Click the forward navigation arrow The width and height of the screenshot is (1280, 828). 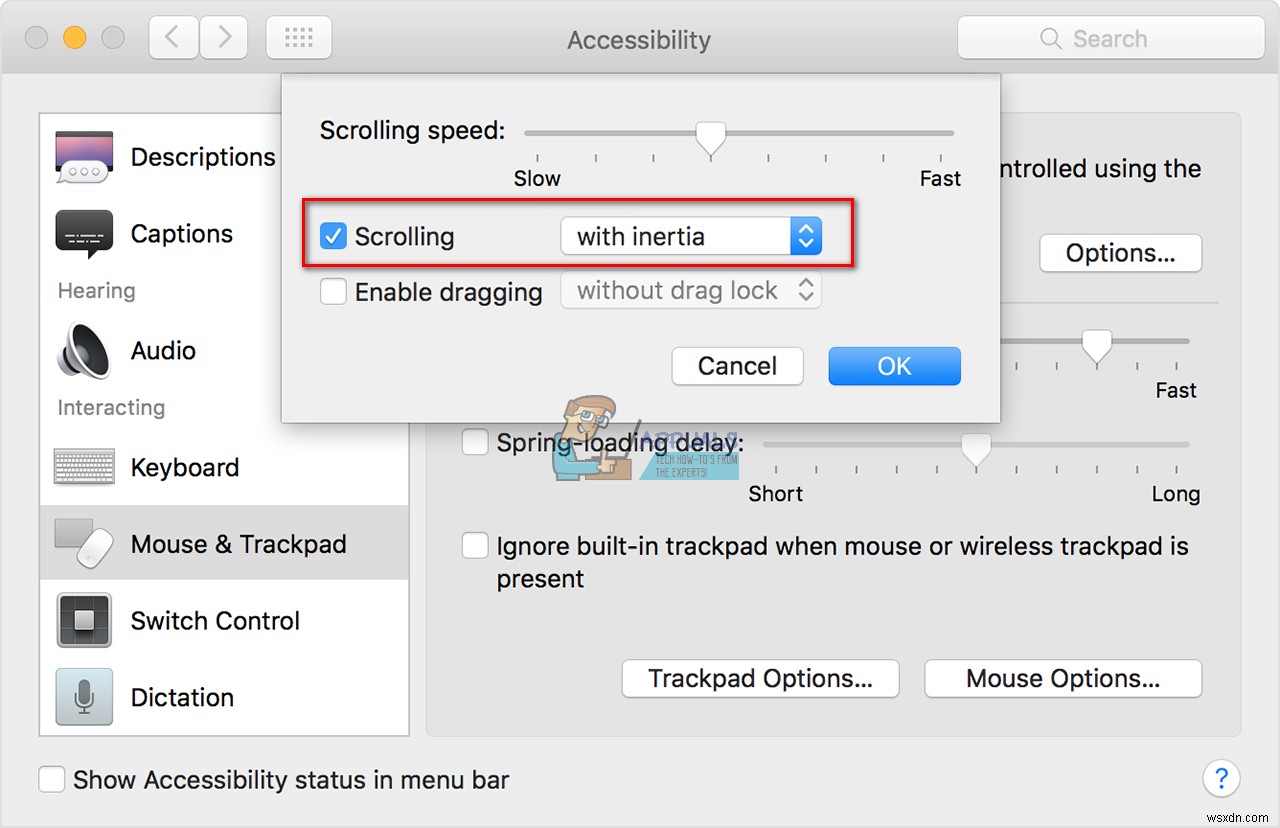point(224,37)
